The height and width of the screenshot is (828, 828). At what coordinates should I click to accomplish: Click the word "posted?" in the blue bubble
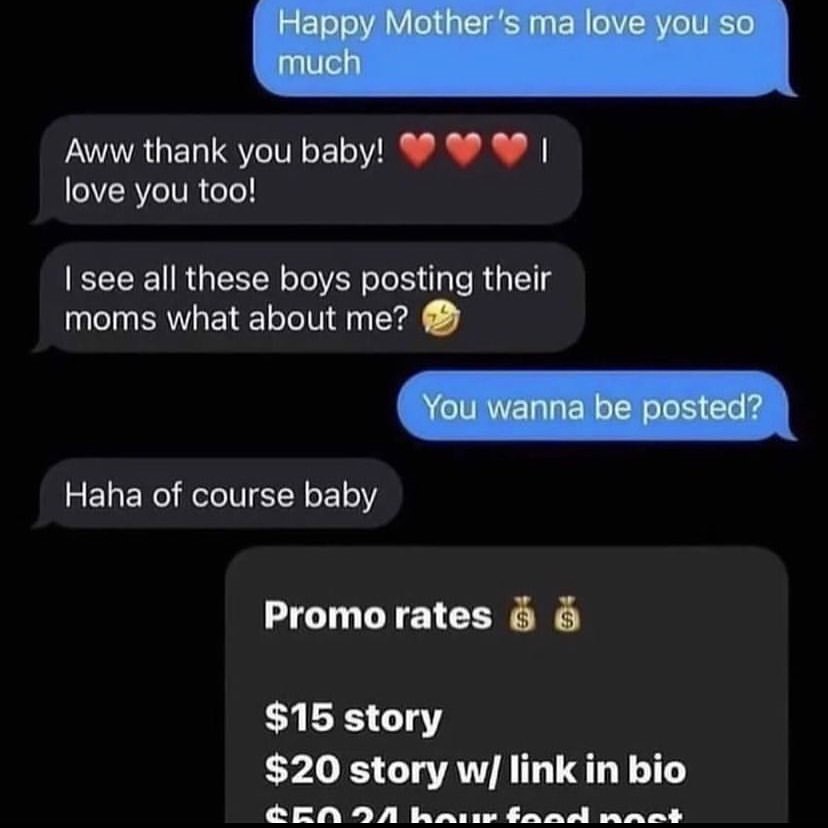click(x=702, y=408)
